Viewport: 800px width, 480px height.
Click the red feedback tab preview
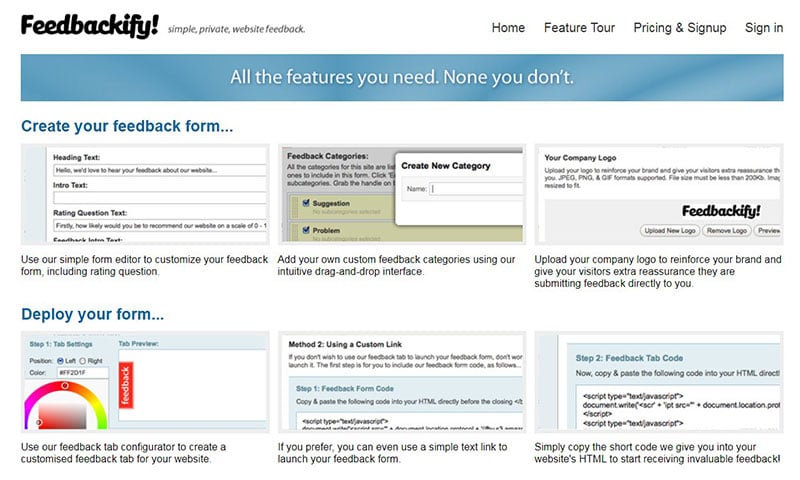(126, 385)
